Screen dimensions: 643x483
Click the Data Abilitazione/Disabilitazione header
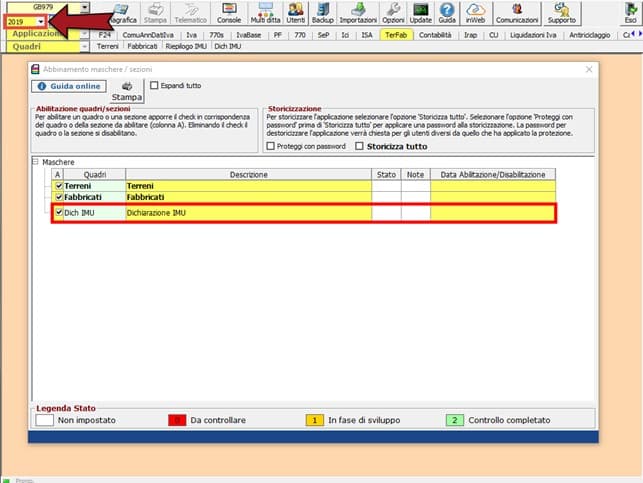[493, 175]
